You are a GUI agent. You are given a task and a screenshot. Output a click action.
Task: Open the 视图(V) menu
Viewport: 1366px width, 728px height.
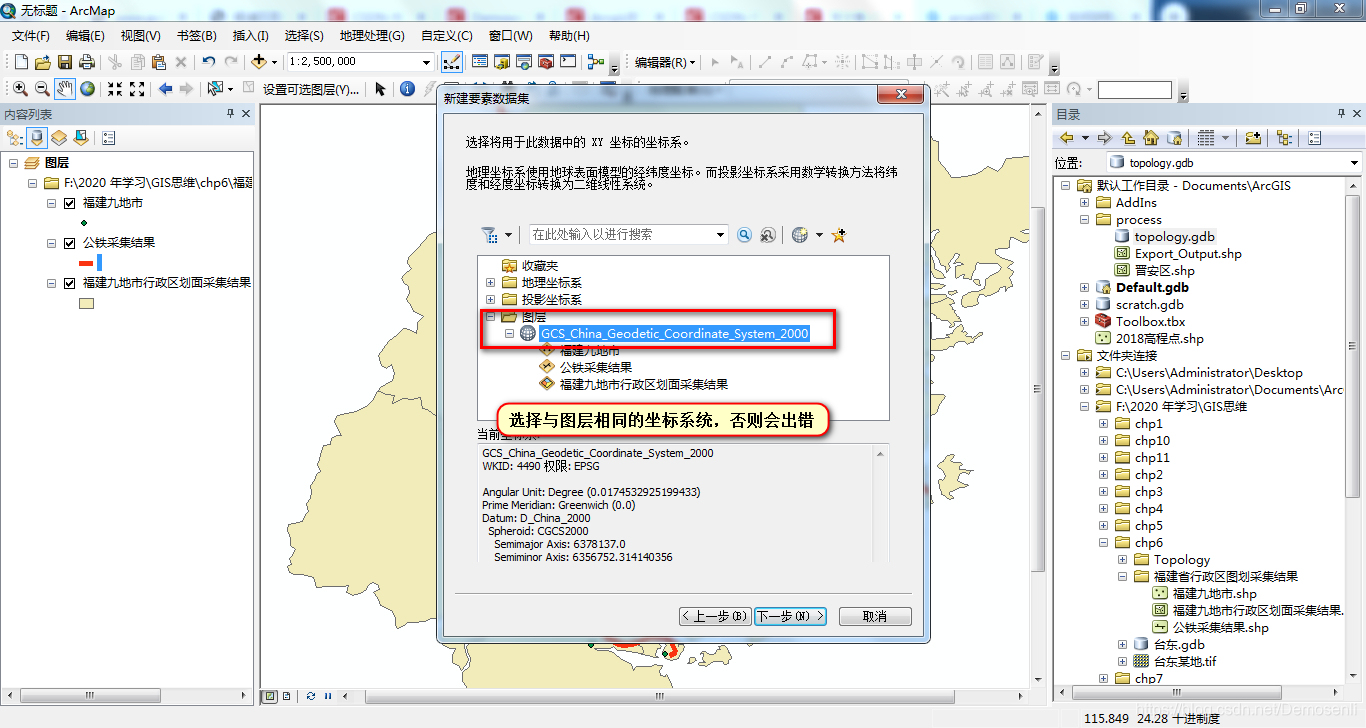pos(141,36)
